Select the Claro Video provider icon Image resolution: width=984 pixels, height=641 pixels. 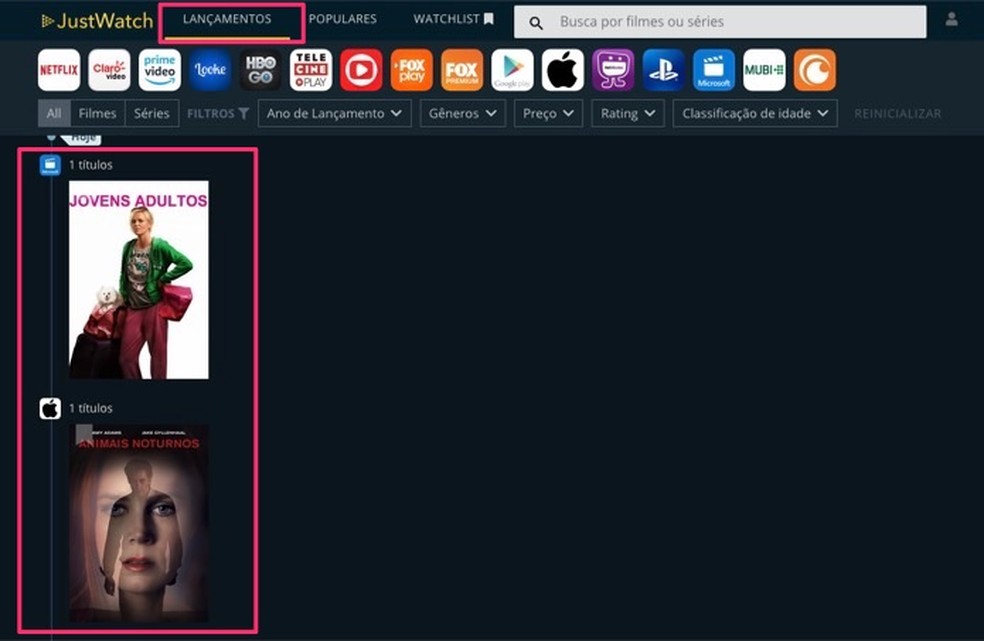(x=109, y=70)
